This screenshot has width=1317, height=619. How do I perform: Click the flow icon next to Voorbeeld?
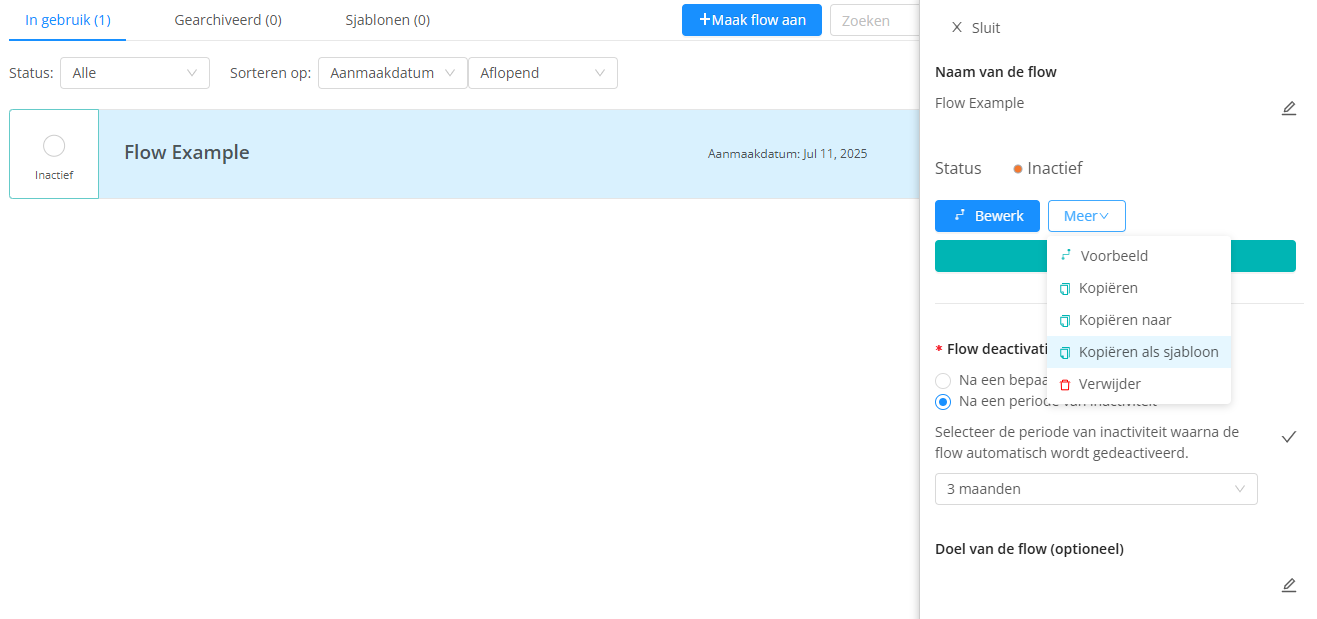[1065, 256]
